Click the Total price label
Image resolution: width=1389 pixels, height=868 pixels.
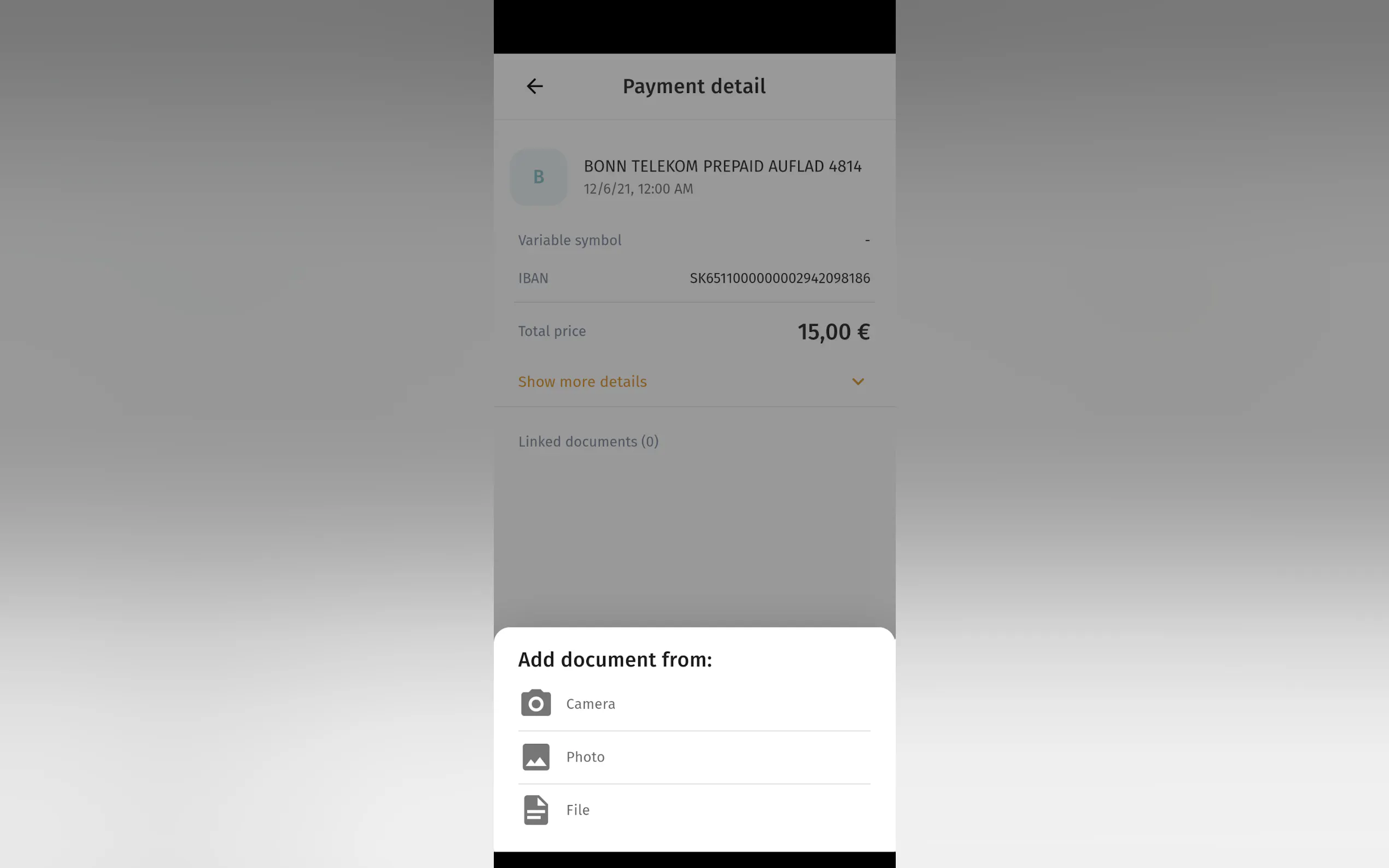point(552,331)
